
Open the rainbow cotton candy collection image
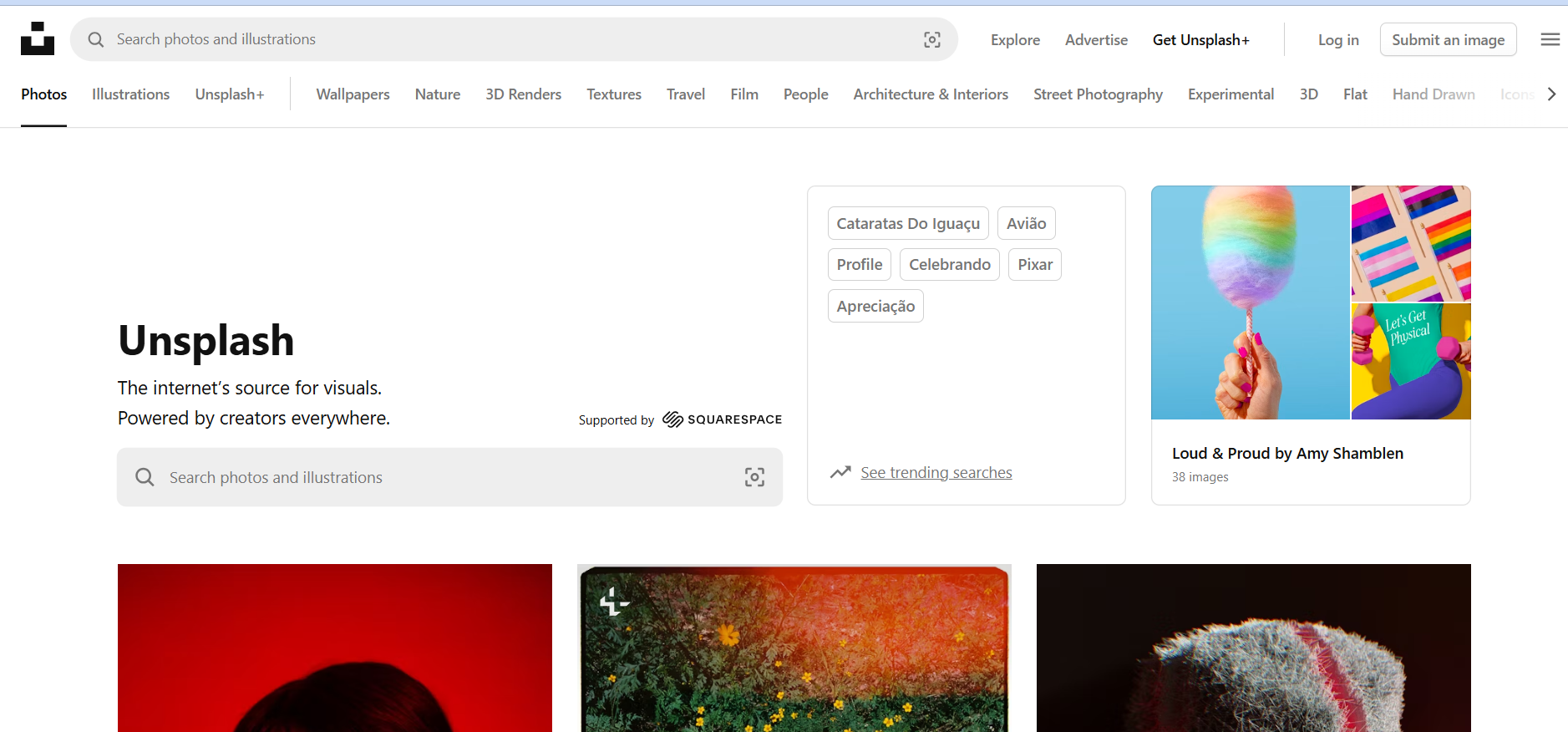(1251, 302)
